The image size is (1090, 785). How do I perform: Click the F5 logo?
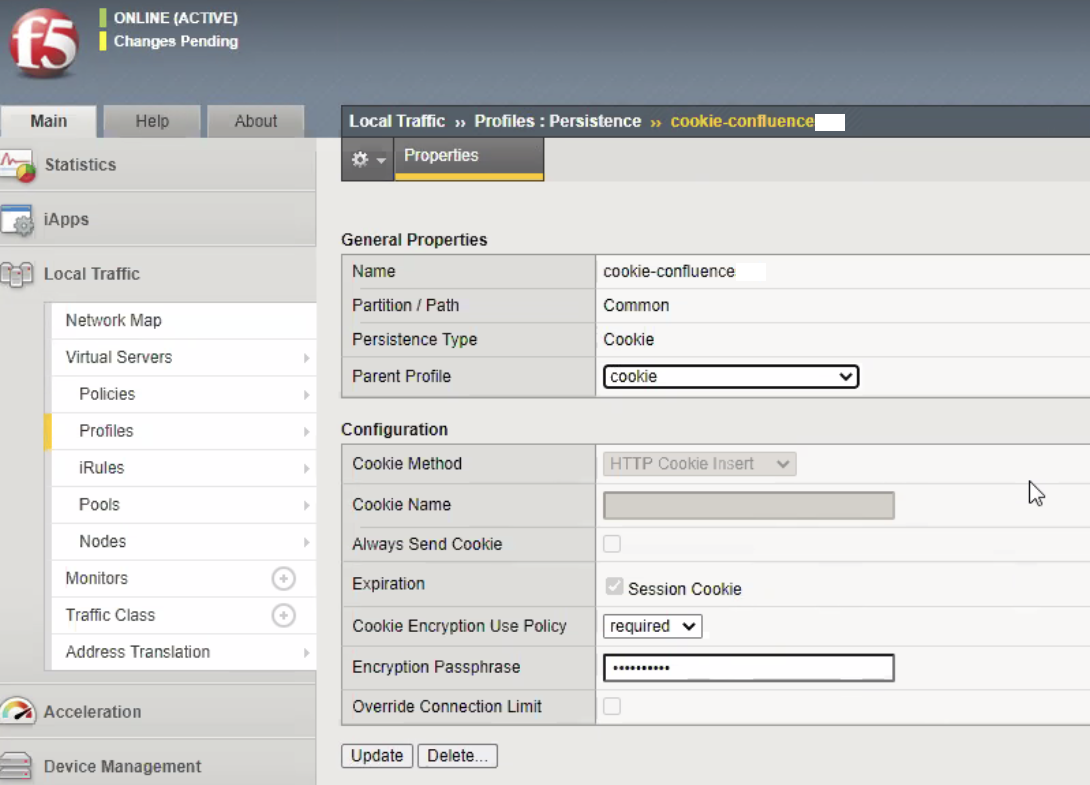(43, 43)
